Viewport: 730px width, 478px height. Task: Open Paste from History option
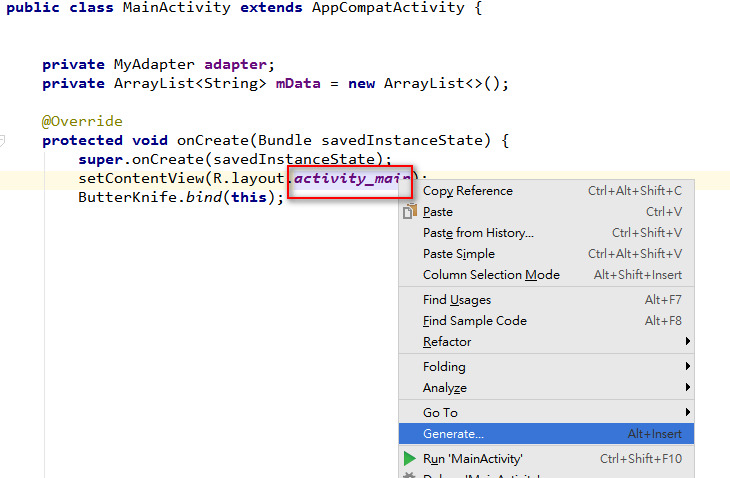(x=547, y=233)
